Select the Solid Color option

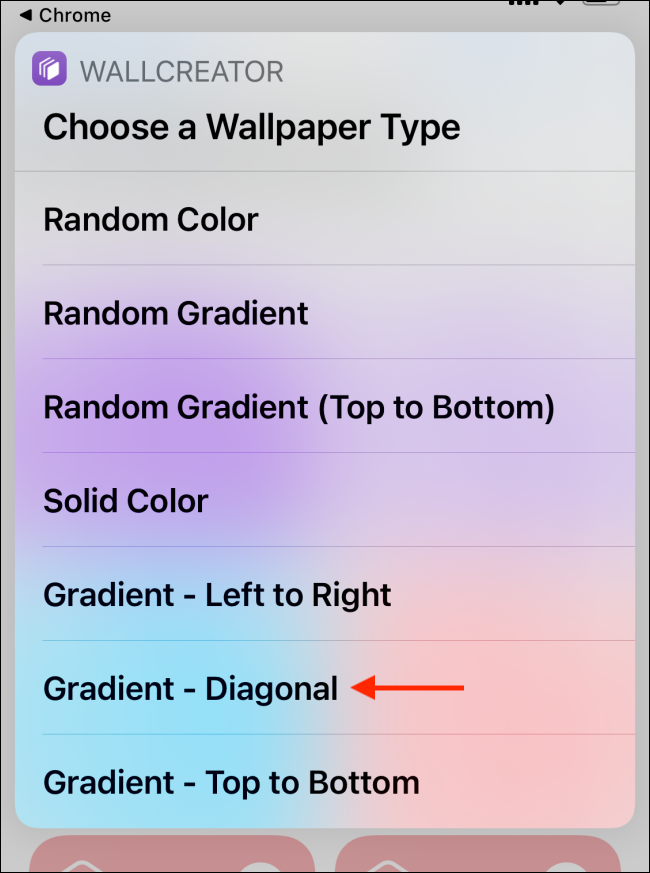click(126, 501)
